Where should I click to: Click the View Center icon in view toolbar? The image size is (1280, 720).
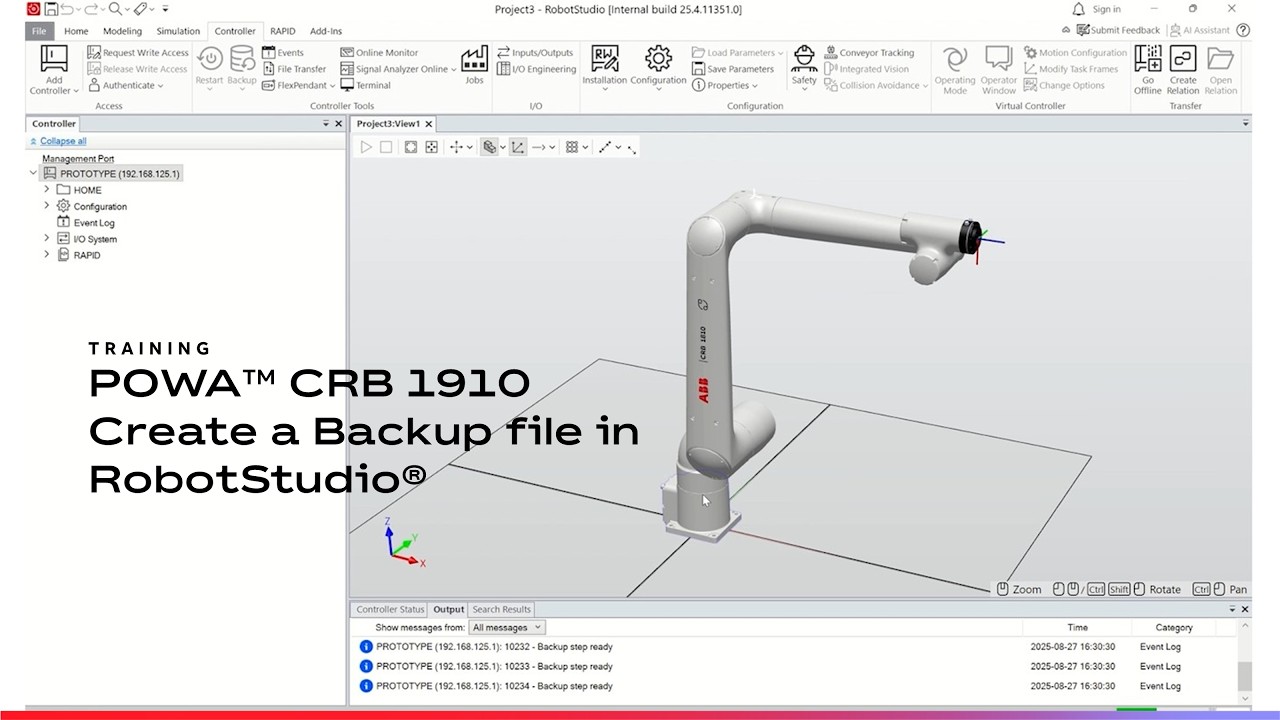tap(431, 147)
